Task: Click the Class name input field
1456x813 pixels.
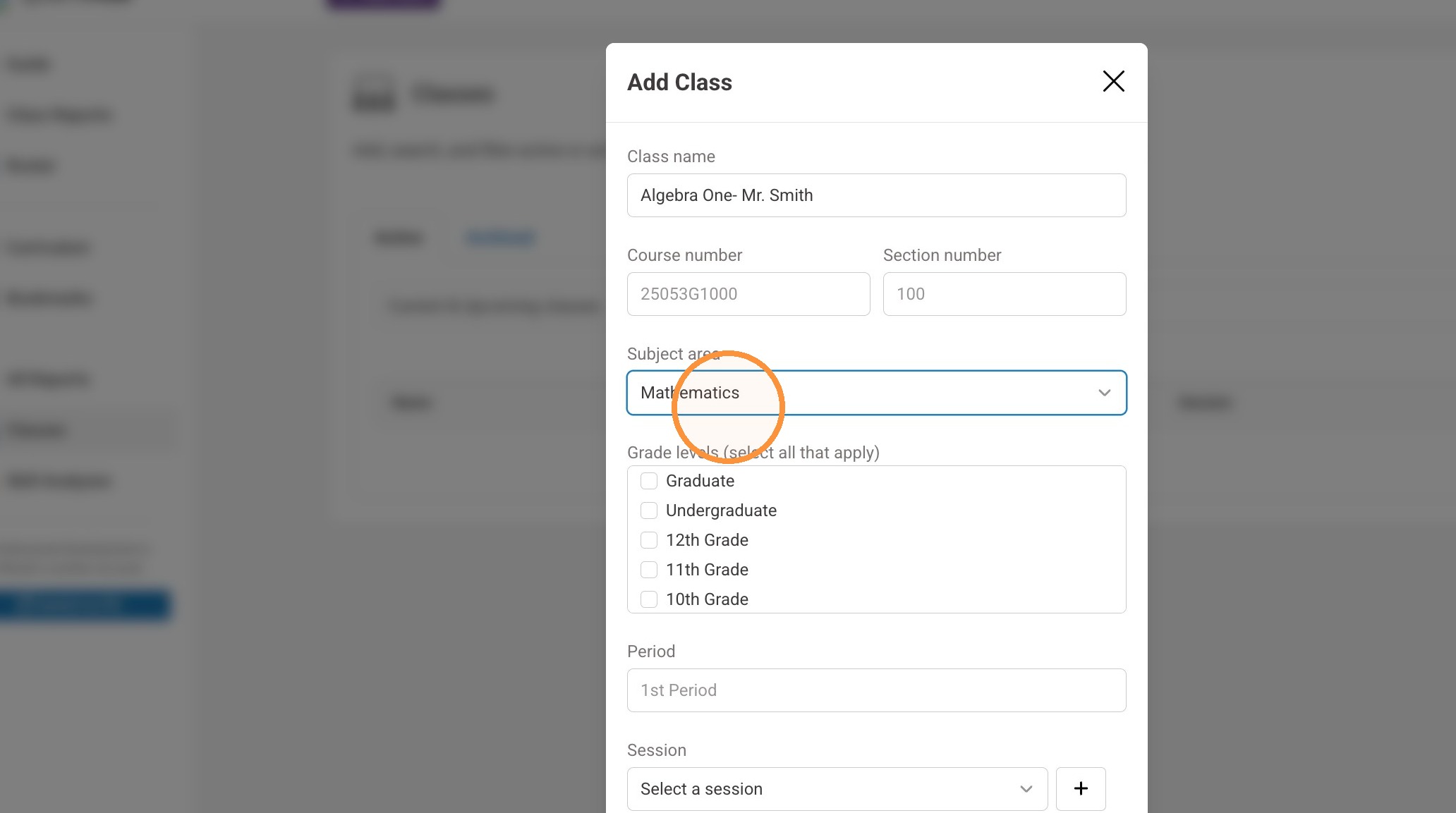Action: click(876, 195)
